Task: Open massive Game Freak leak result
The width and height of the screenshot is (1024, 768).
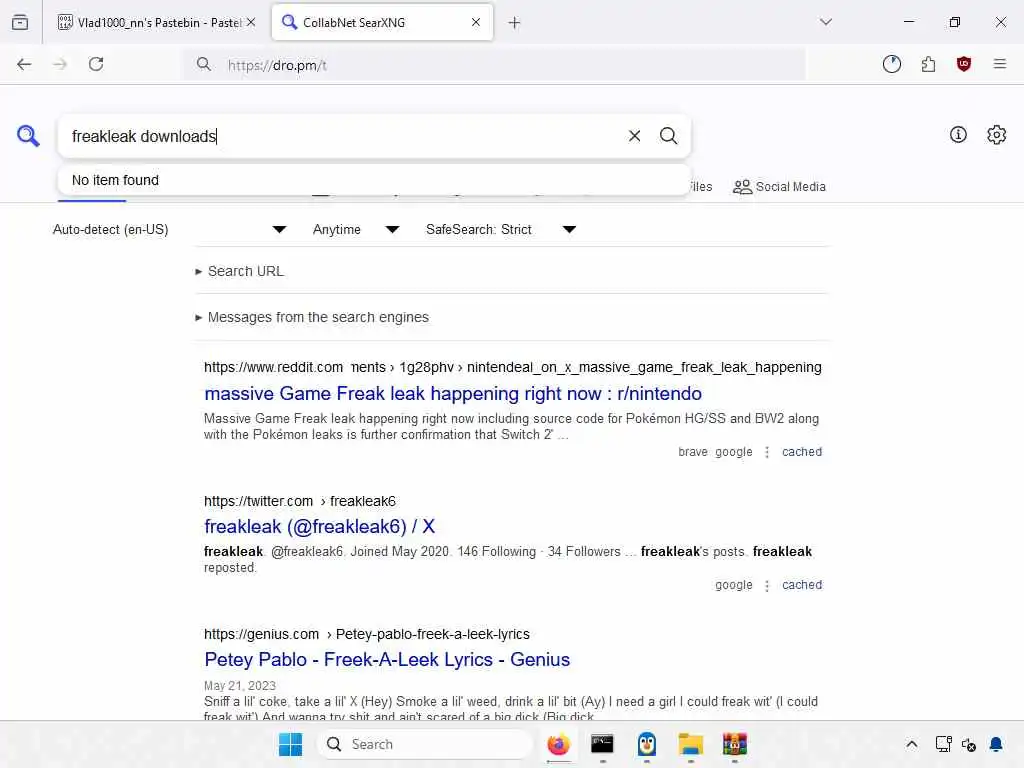Action: 453,394
